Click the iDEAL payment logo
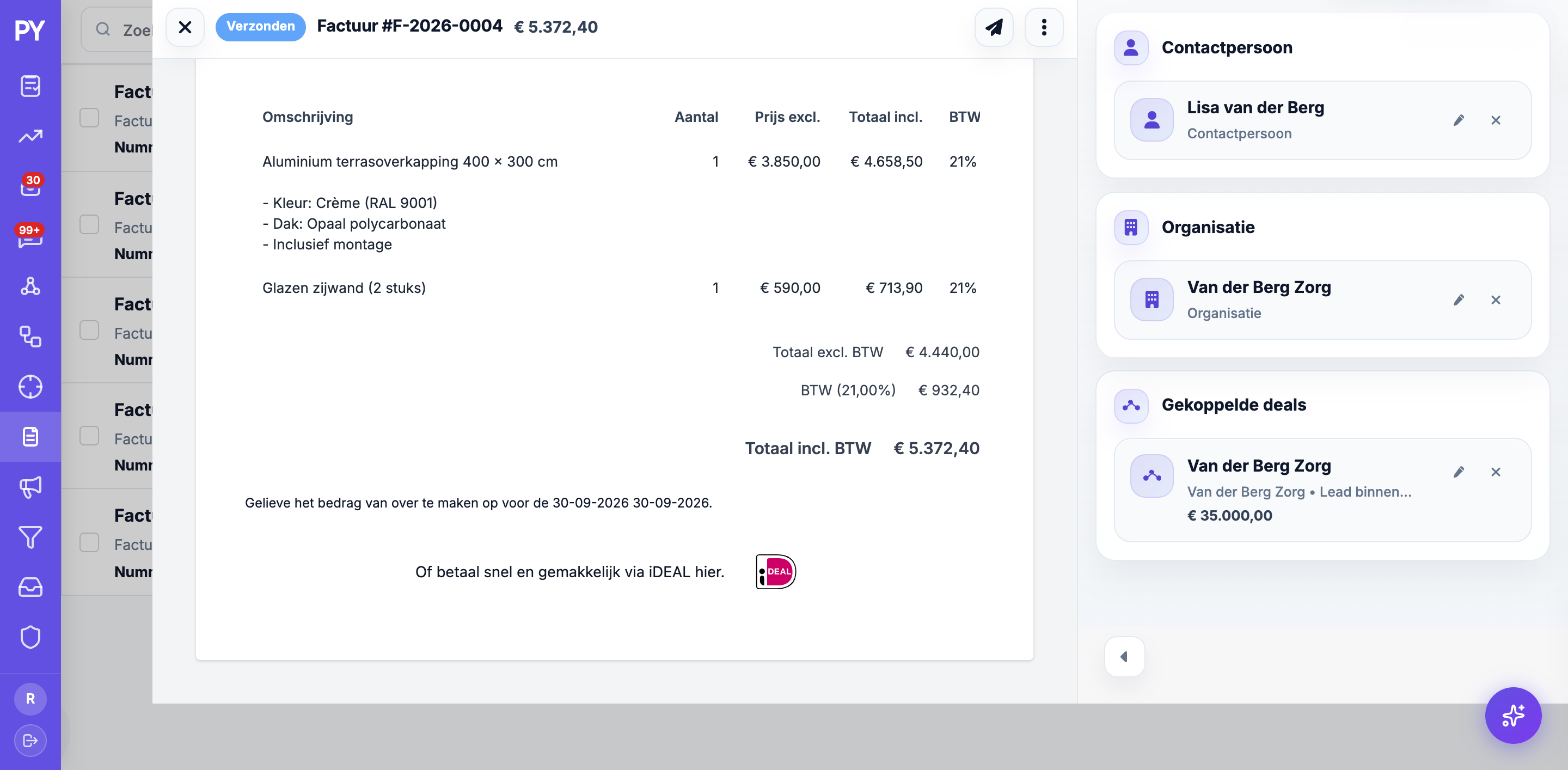 click(775, 572)
